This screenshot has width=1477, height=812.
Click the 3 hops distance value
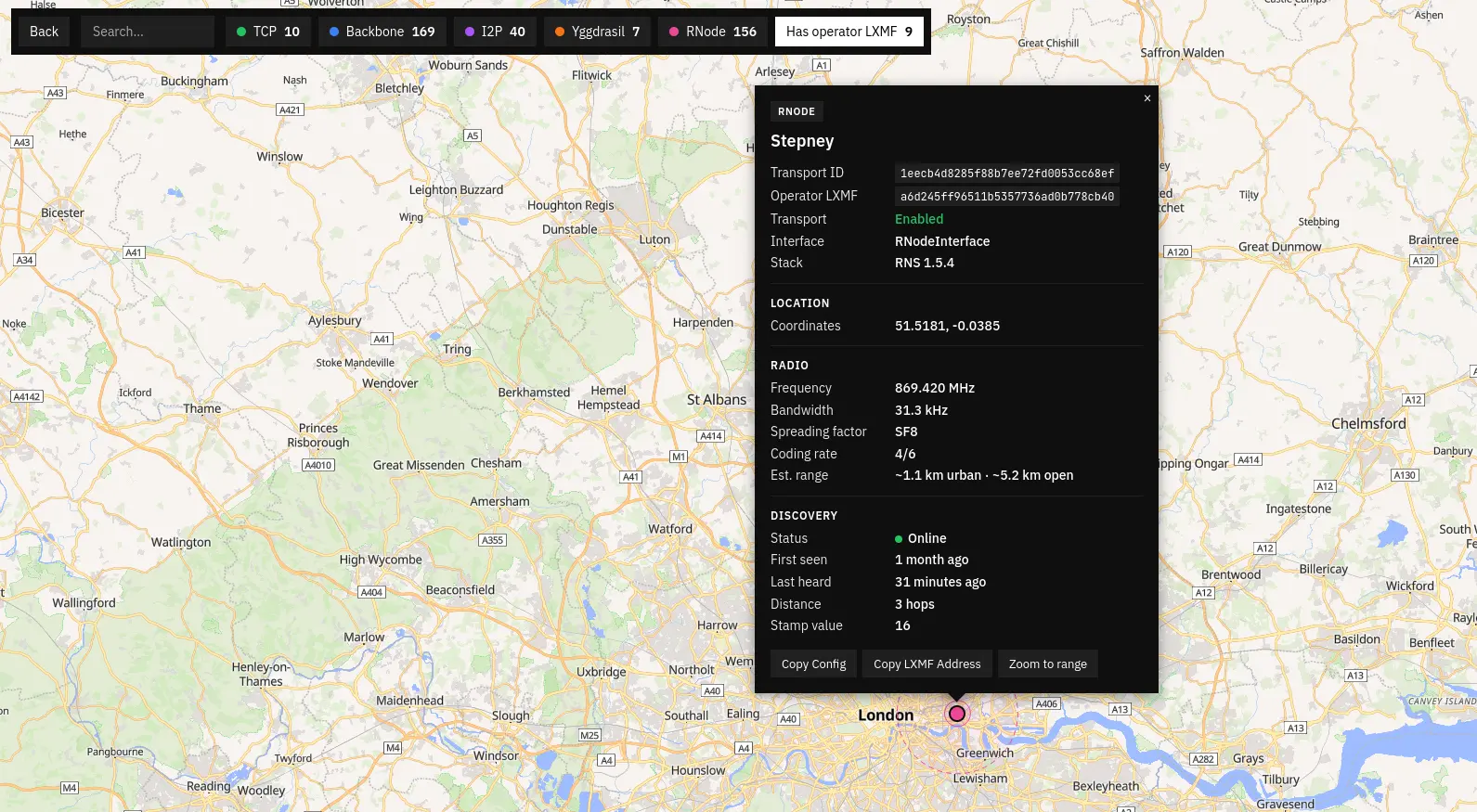(x=914, y=604)
